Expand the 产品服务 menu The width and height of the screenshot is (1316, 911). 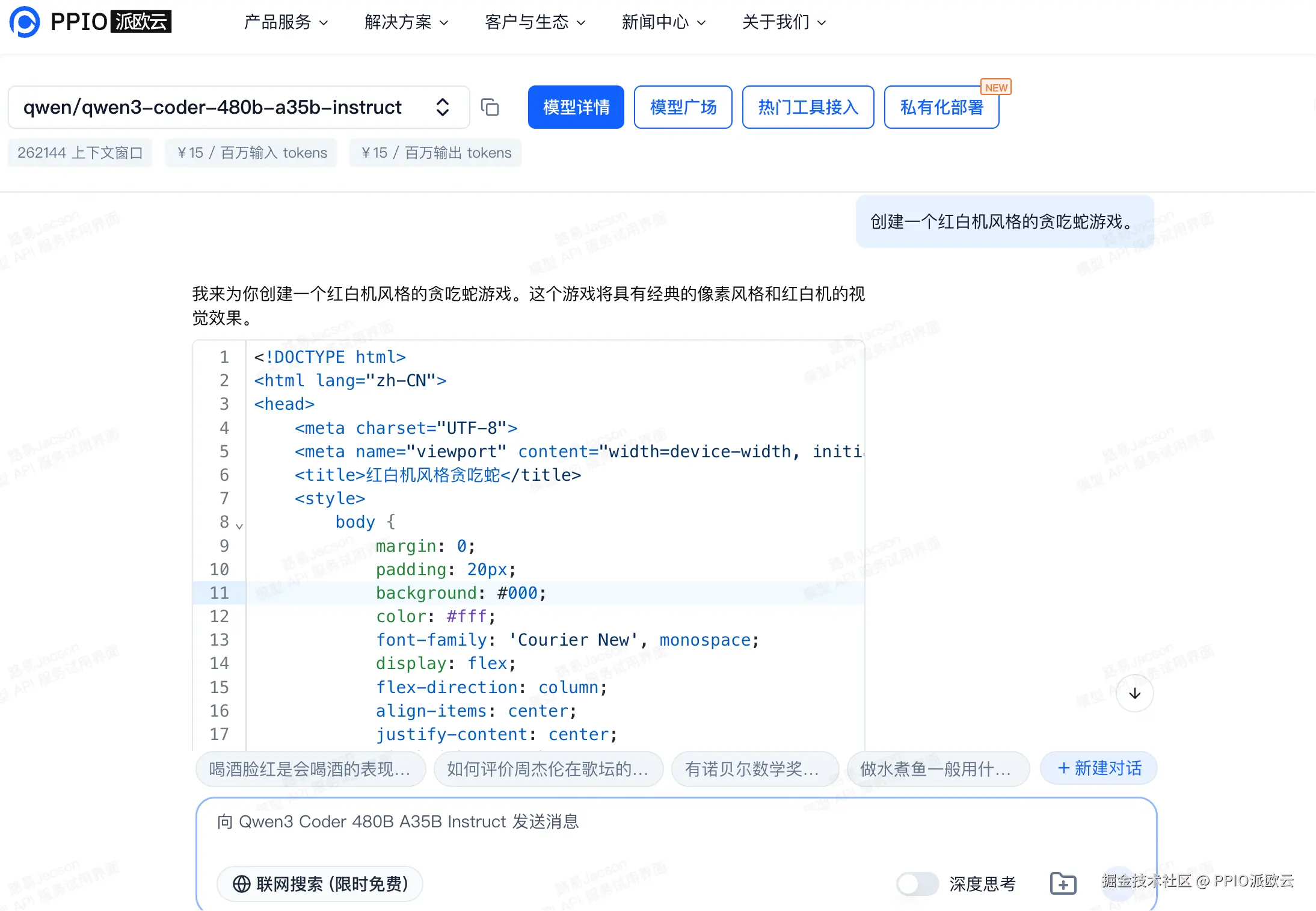pyautogui.click(x=286, y=22)
